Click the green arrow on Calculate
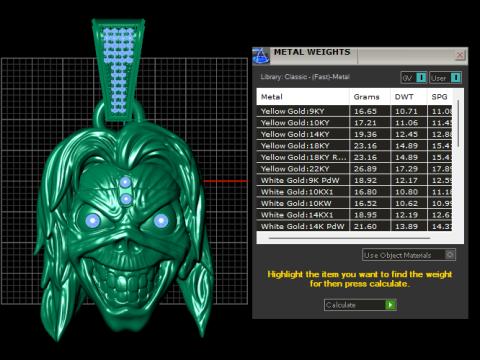This screenshot has height=360, width=480. 390,305
